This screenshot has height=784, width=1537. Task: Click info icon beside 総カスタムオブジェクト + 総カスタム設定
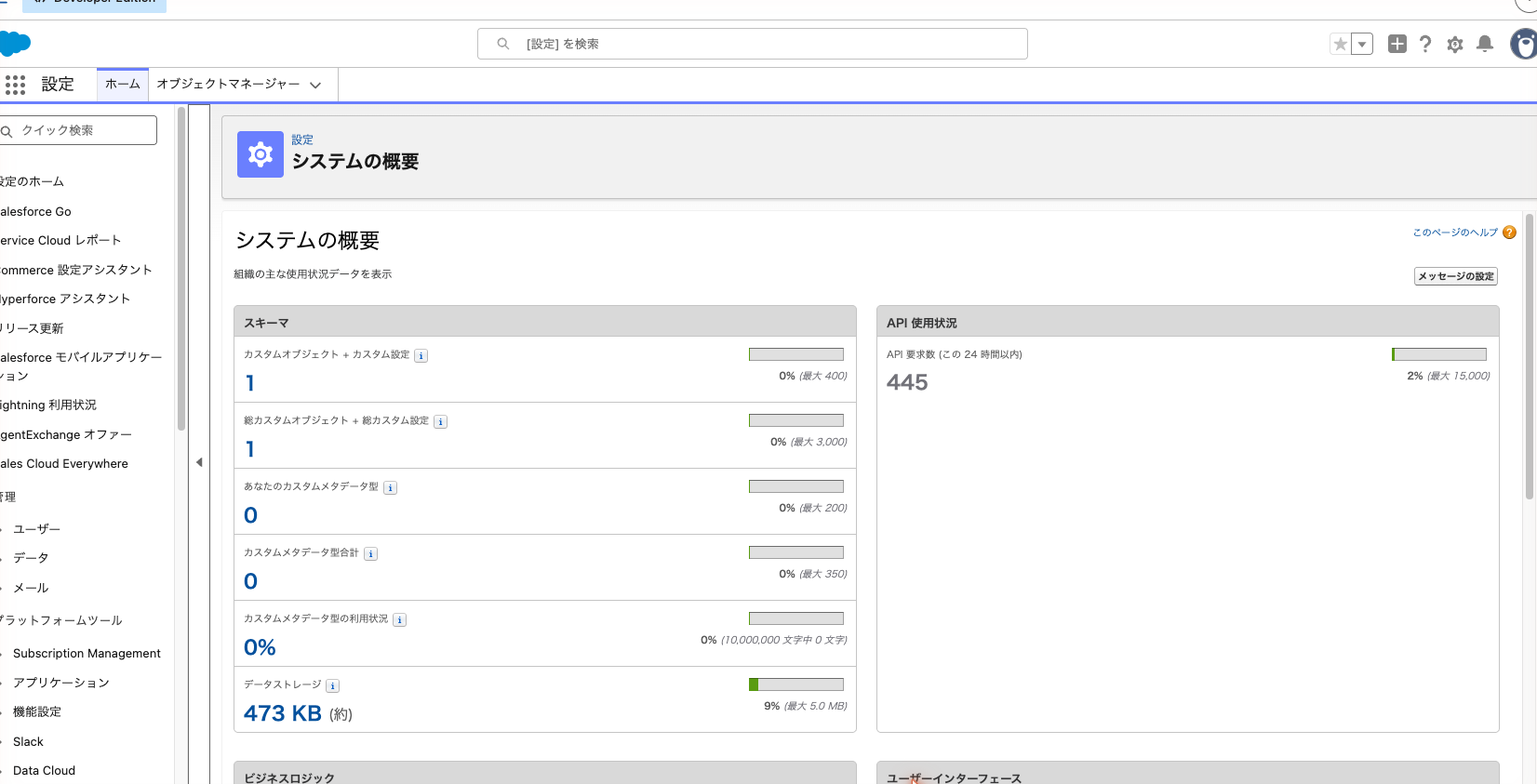pos(441,421)
